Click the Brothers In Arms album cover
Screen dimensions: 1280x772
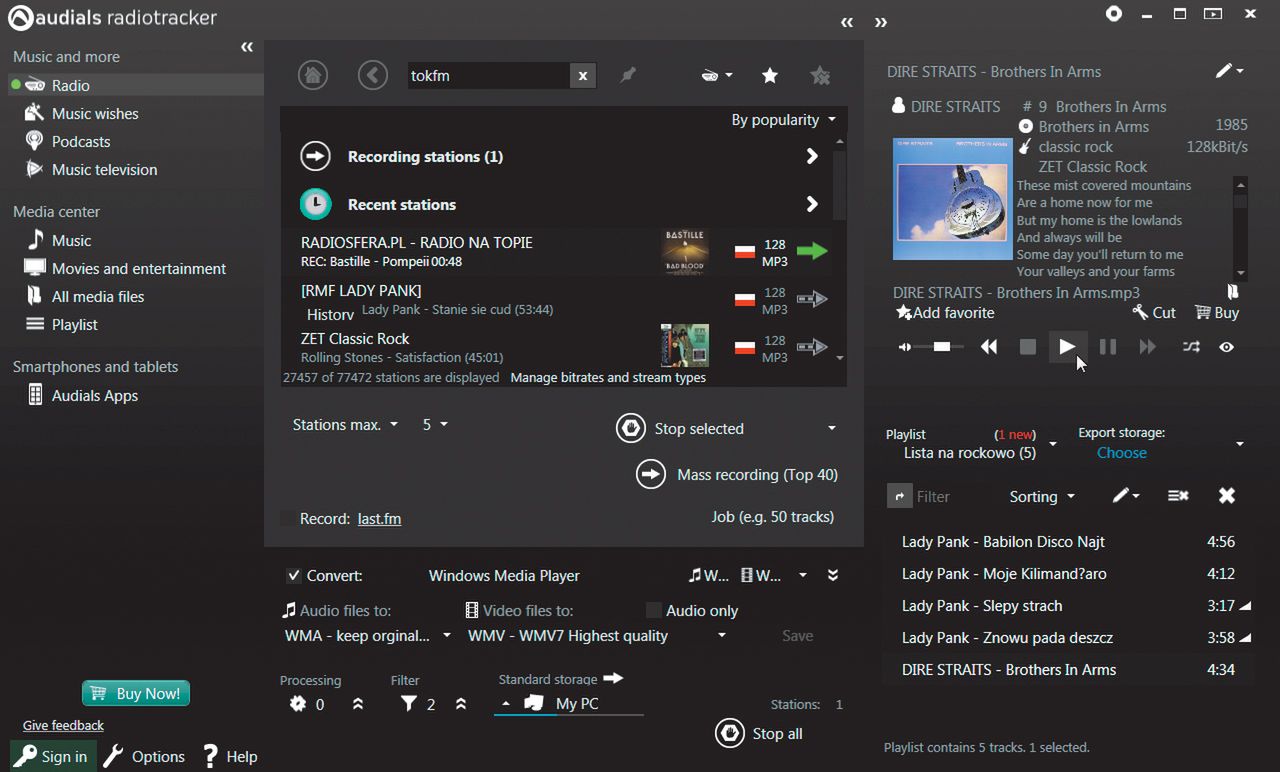pyautogui.click(x=952, y=199)
